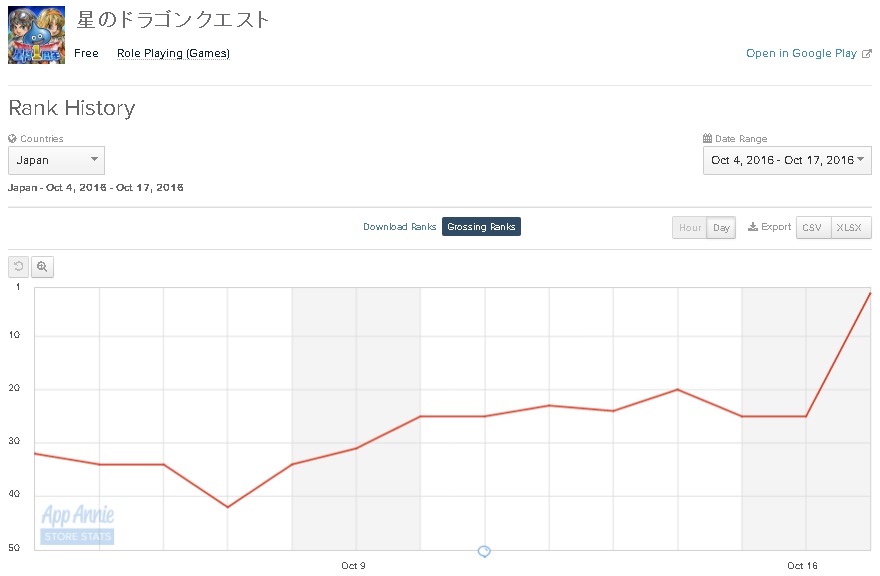Click the calendar icon beside Date Range
The height and width of the screenshot is (576, 880).
[x=708, y=139]
